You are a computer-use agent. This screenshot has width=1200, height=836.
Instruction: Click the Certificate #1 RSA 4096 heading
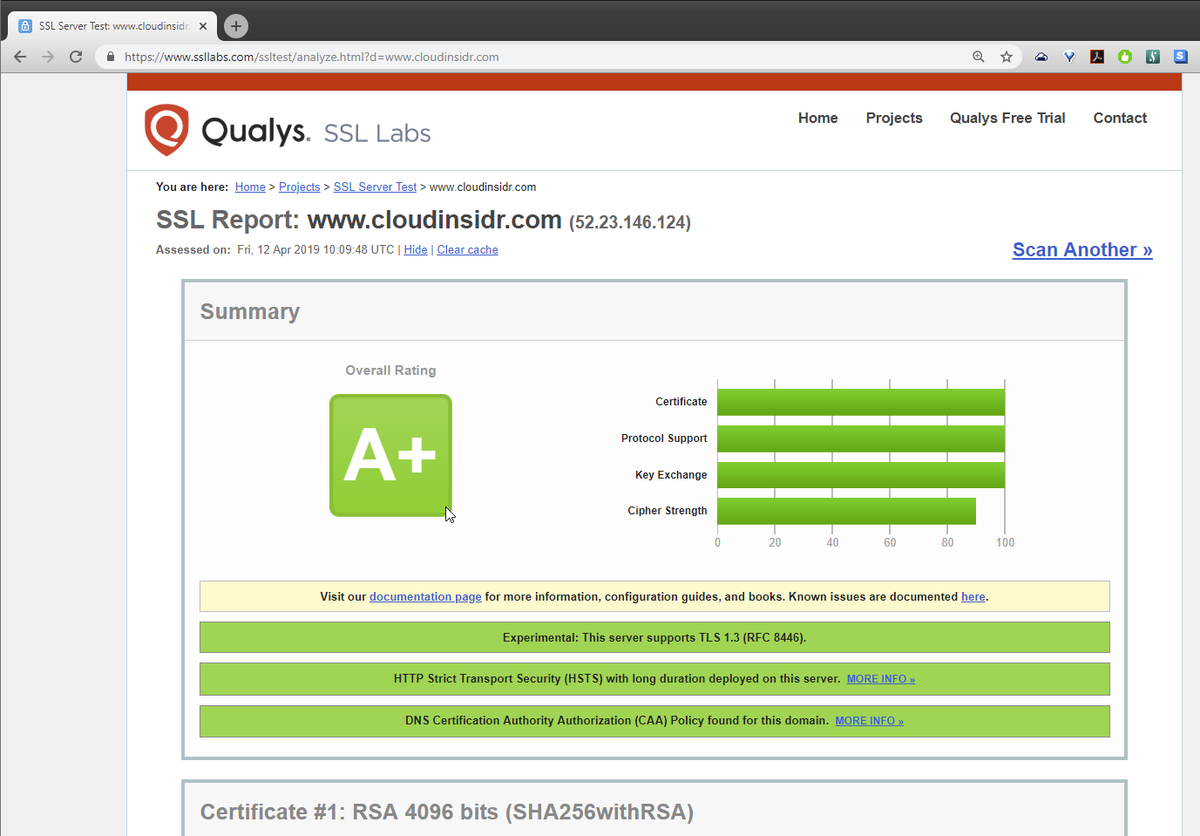coord(447,812)
